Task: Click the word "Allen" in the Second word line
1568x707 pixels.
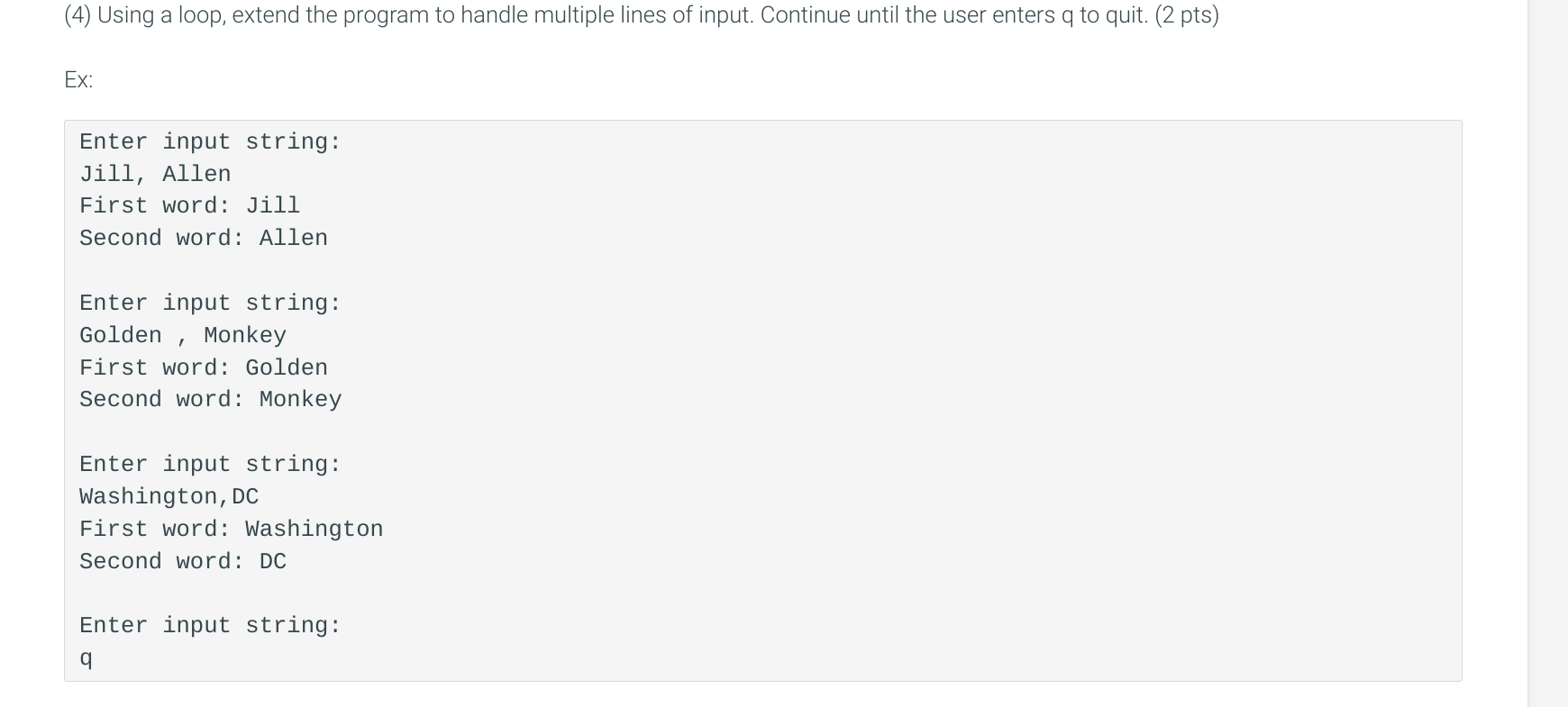Action: click(x=294, y=238)
